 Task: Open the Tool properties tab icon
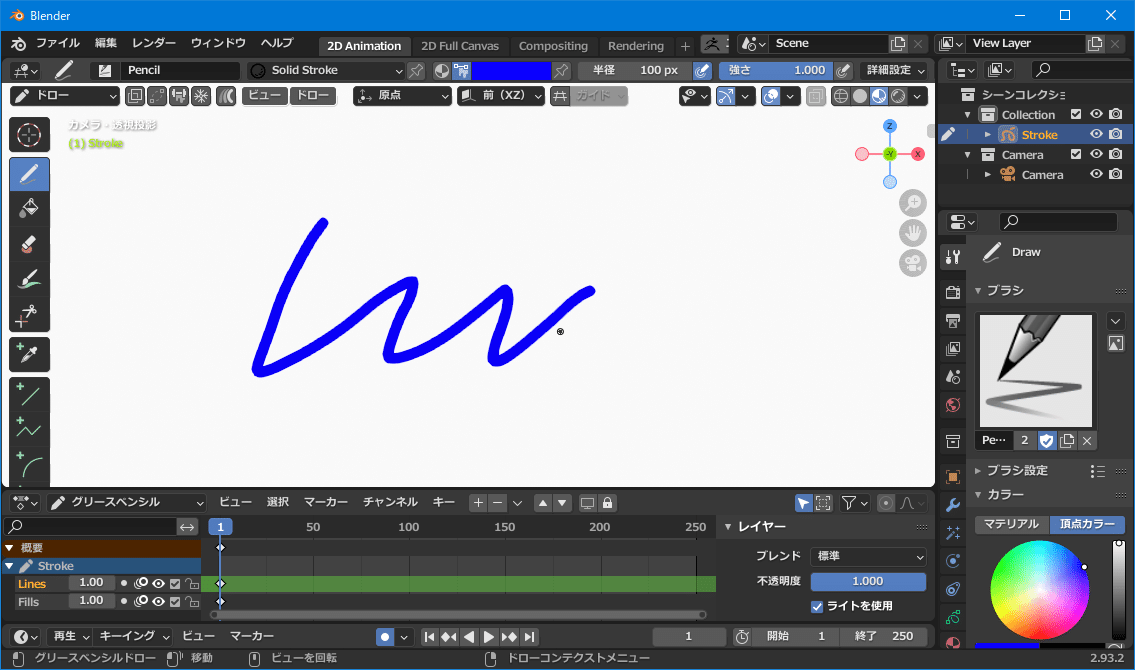coord(953,256)
